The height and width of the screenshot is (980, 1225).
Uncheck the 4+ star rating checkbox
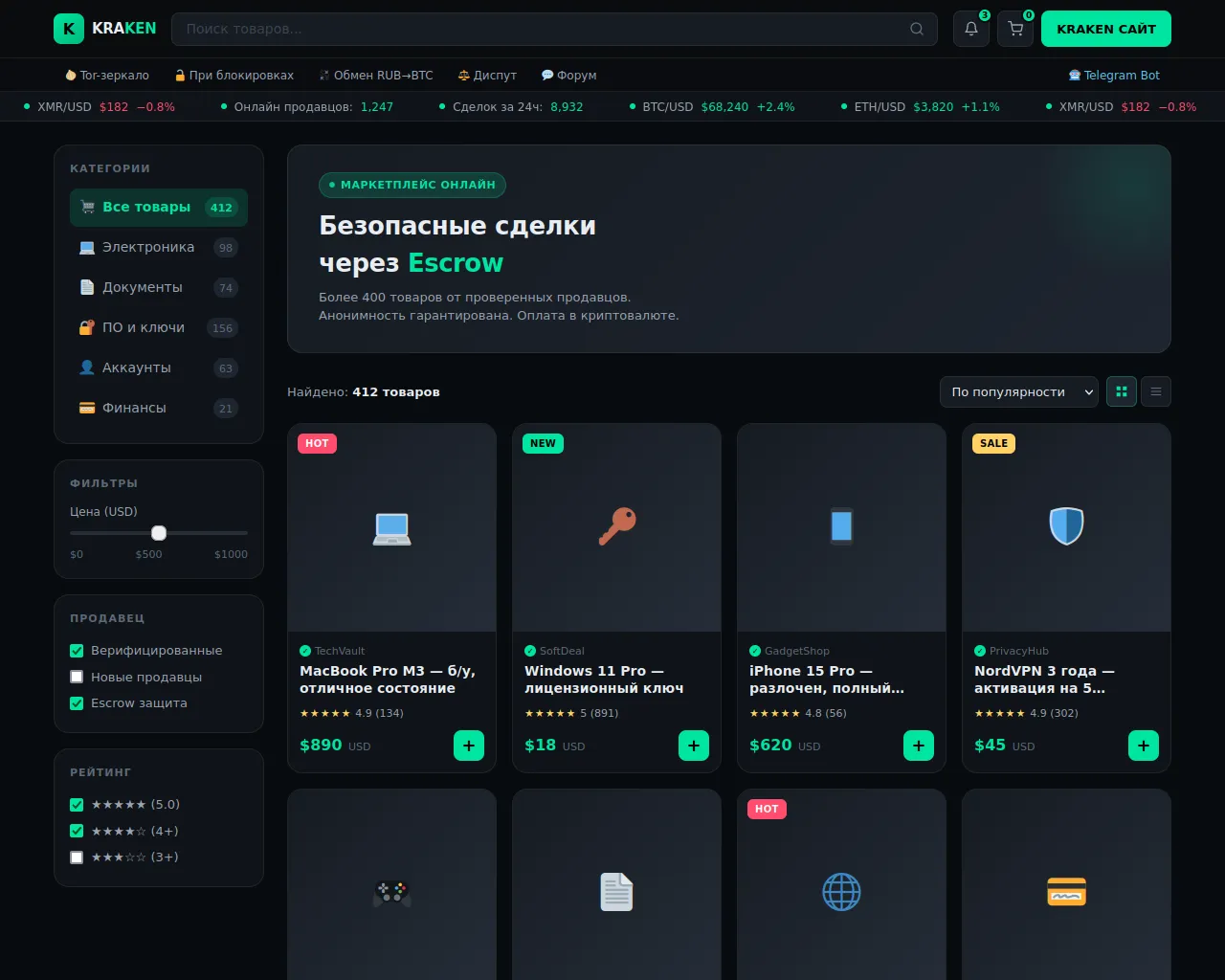coord(77,831)
